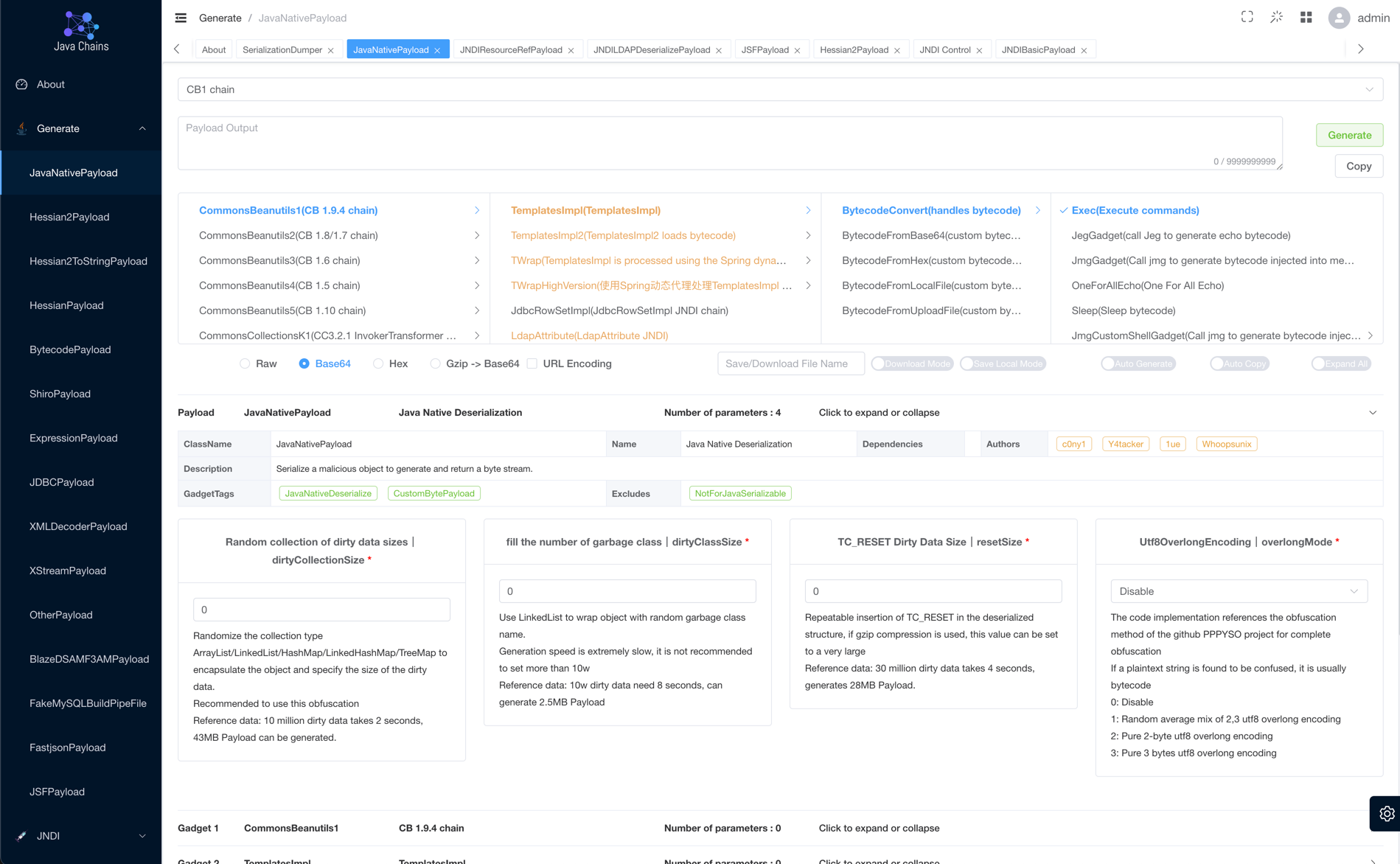Click the admin avatar icon
Viewport: 1400px width, 864px height.
1338,18
